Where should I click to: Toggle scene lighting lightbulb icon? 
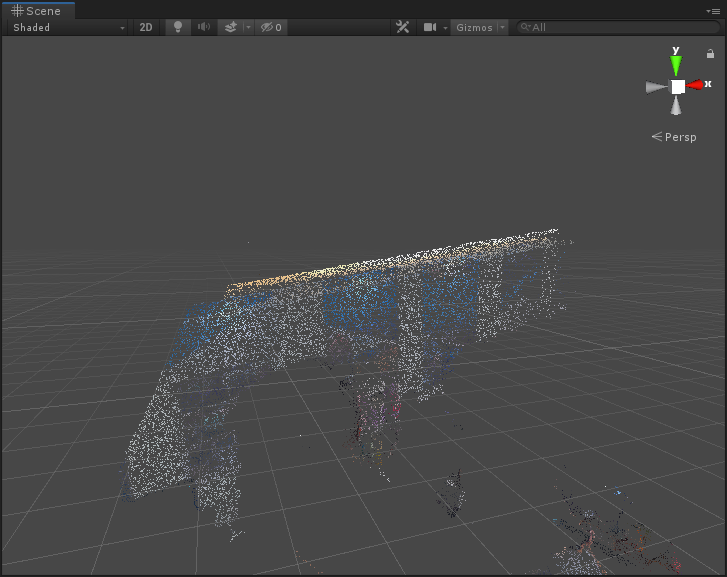click(x=178, y=27)
